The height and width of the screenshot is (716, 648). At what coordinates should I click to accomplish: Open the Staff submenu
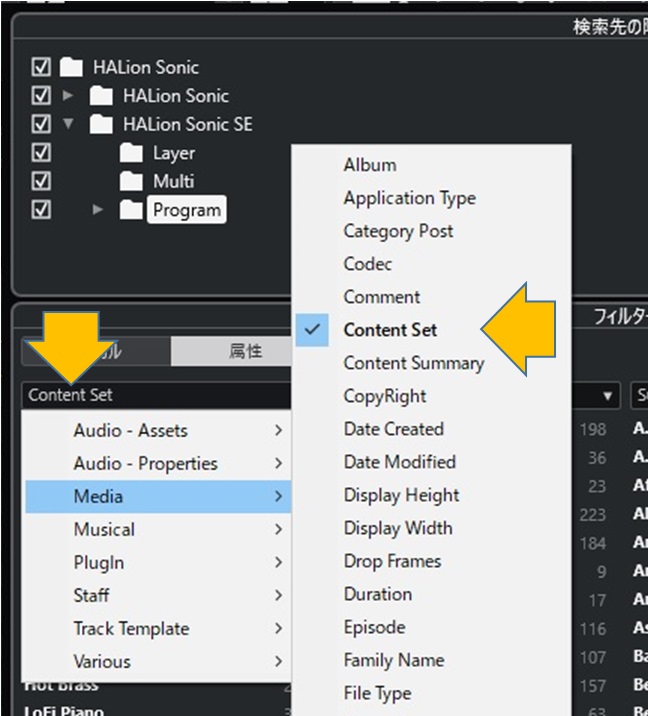158,595
